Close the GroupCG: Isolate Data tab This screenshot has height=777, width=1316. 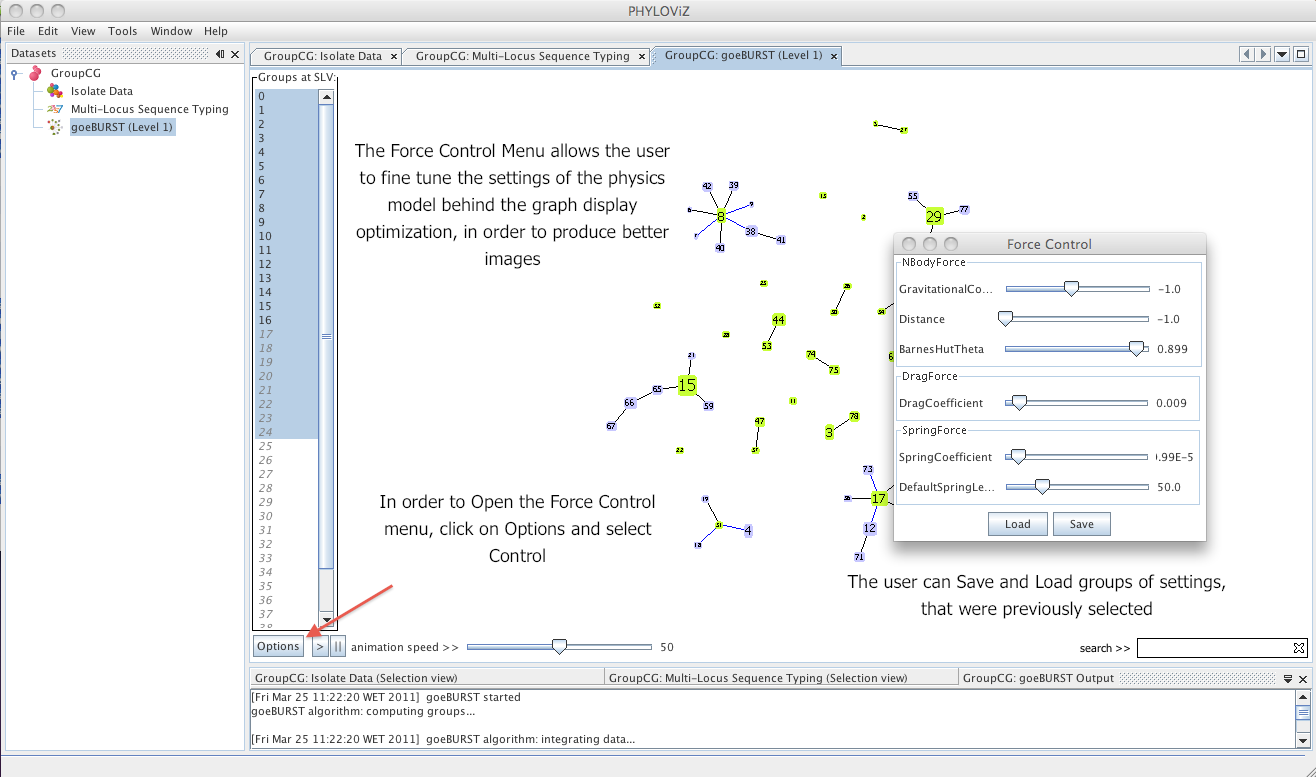click(394, 56)
